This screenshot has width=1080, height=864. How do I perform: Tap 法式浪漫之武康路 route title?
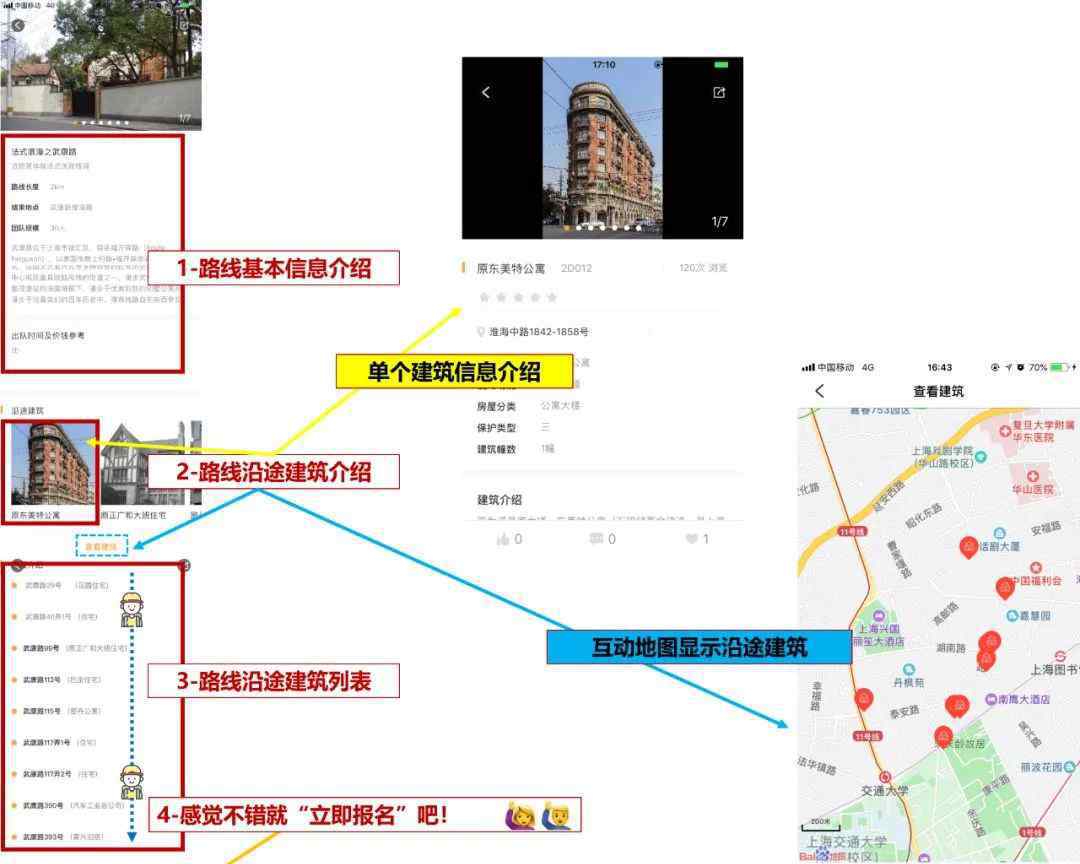click(x=44, y=152)
